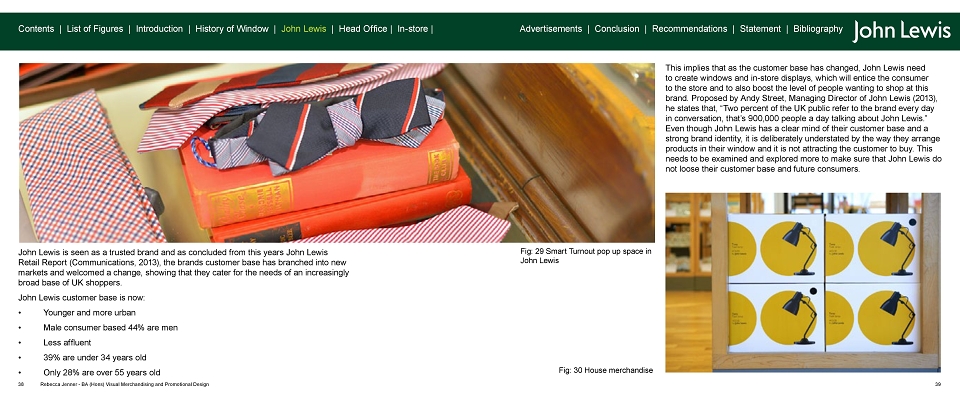Select 'Younger and more urban' bullet
This screenshot has height=404, width=960.
(x=89, y=313)
